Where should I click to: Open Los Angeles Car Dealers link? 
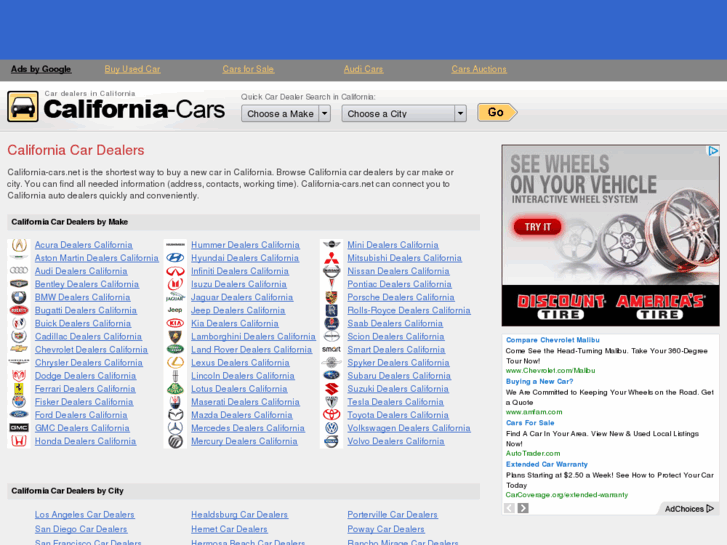(x=84, y=514)
